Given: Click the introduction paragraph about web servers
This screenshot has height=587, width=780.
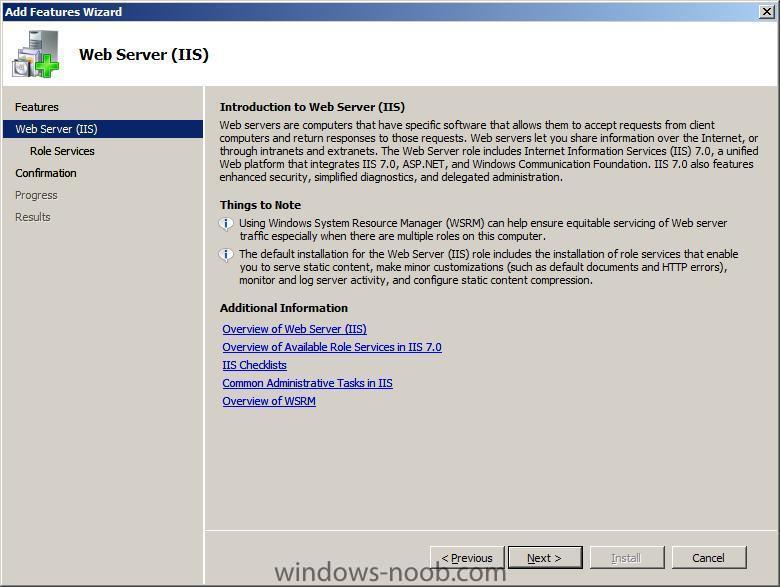Looking at the screenshot, I should (489, 151).
